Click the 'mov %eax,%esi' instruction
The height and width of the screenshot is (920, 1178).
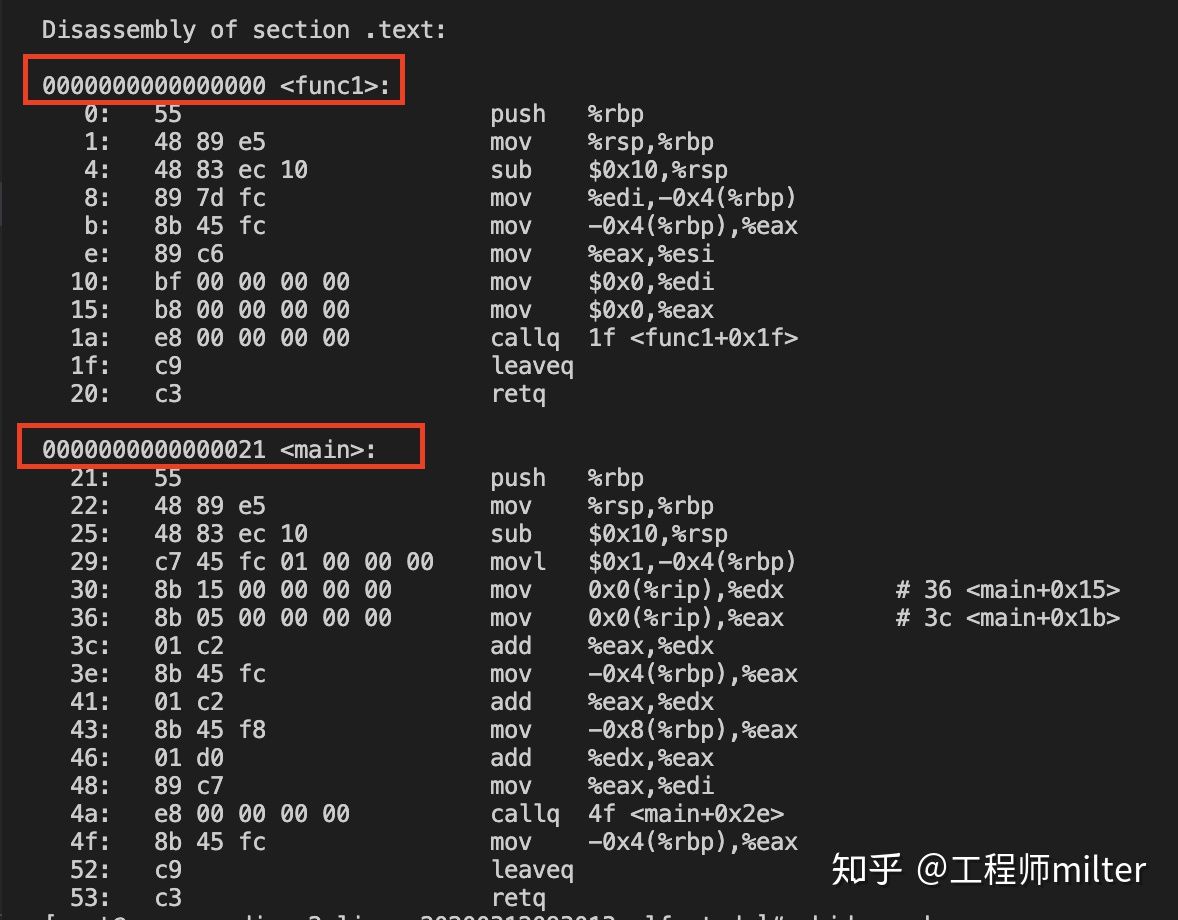[x=602, y=254]
